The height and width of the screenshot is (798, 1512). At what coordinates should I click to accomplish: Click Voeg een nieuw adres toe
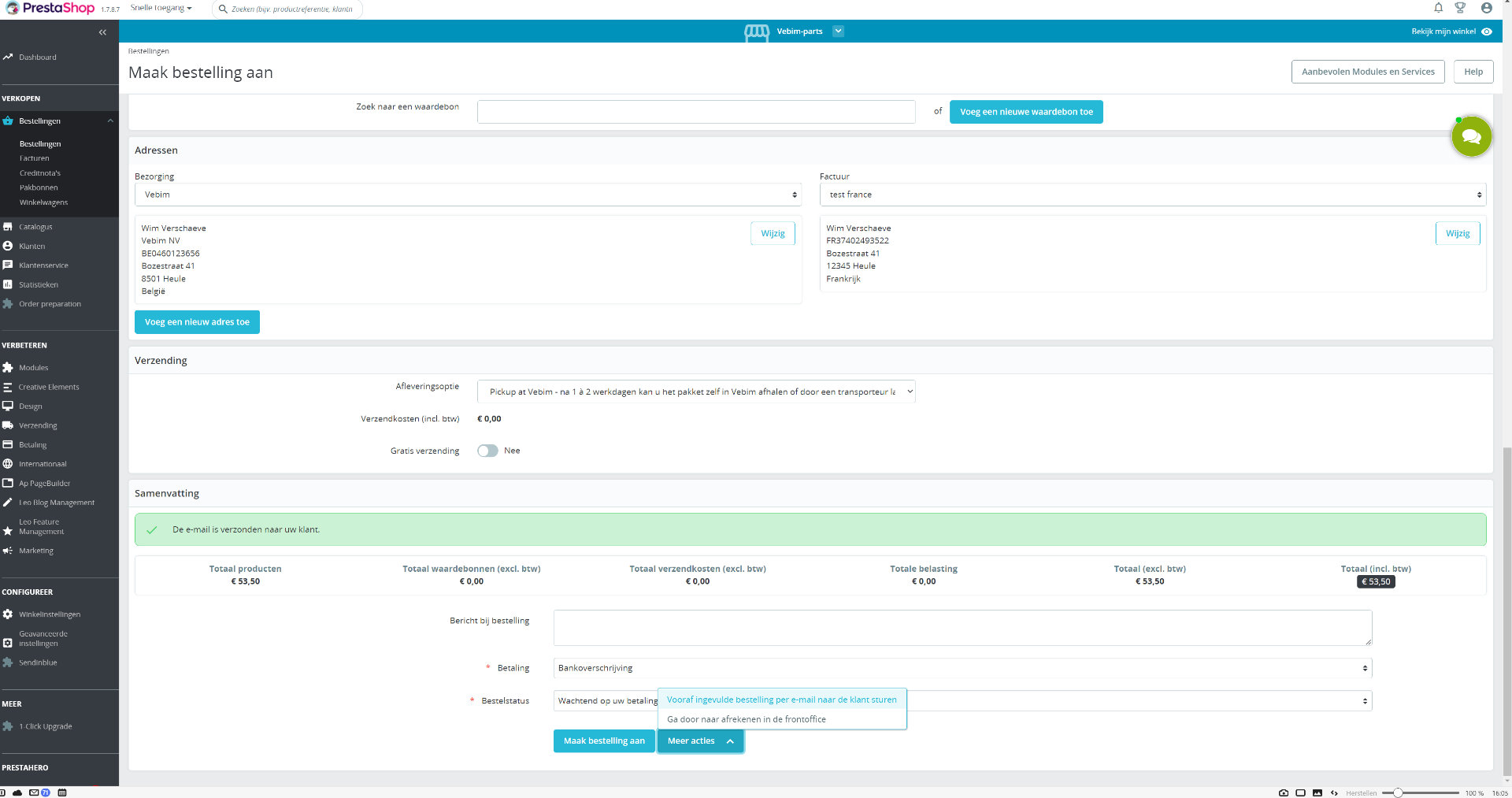[197, 322]
